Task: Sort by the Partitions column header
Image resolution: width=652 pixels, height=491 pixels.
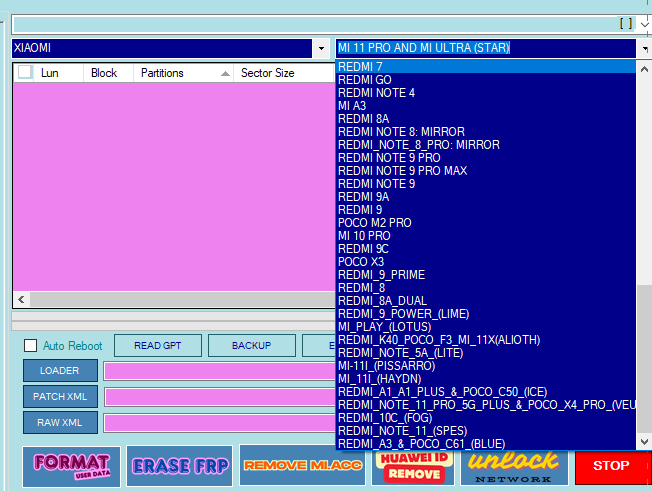Action: point(183,73)
